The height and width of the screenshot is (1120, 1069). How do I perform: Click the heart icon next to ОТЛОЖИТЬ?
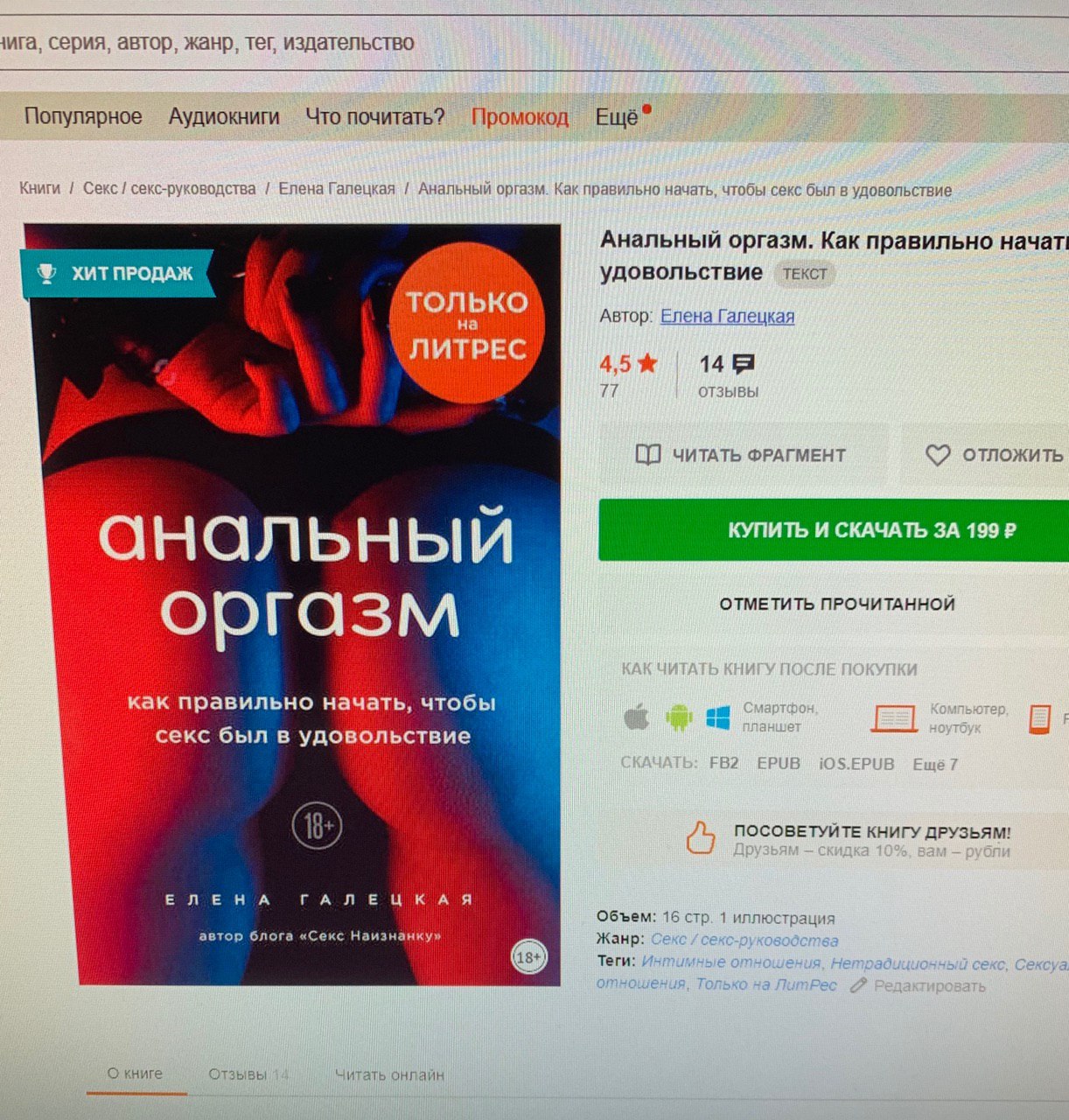(x=937, y=455)
